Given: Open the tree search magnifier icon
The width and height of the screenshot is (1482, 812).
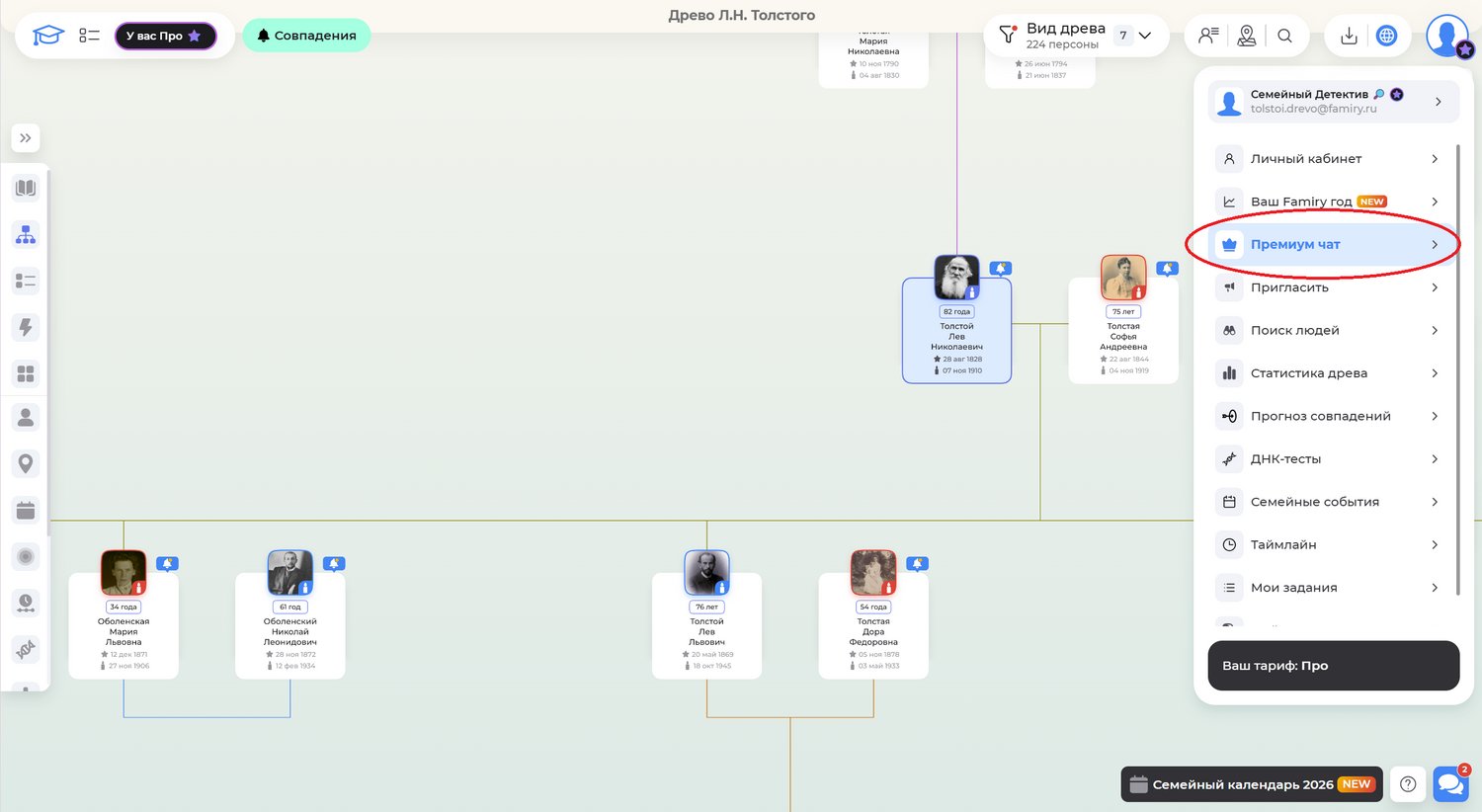Looking at the screenshot, I should 1284,36.
